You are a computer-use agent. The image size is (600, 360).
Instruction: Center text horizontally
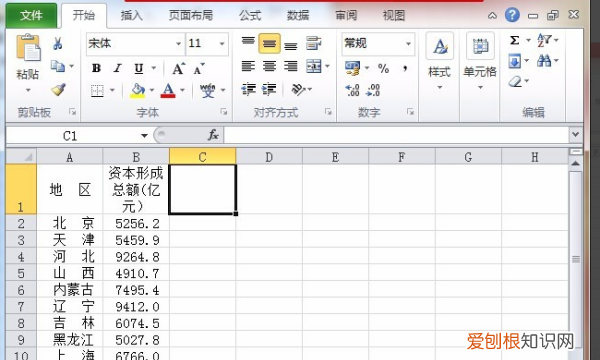point(269,67)
